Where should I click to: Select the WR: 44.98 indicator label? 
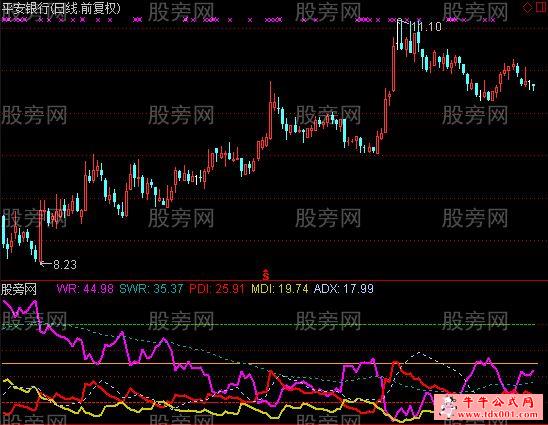point(85,289)
